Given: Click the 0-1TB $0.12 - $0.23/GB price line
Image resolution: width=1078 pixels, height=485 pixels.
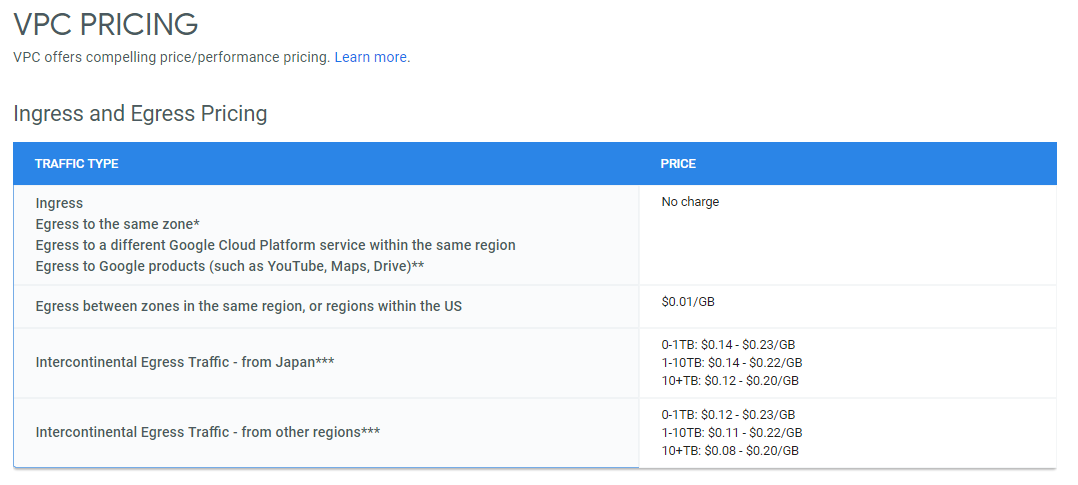Looking at the screenshot, I should click(x=728, y=414).
